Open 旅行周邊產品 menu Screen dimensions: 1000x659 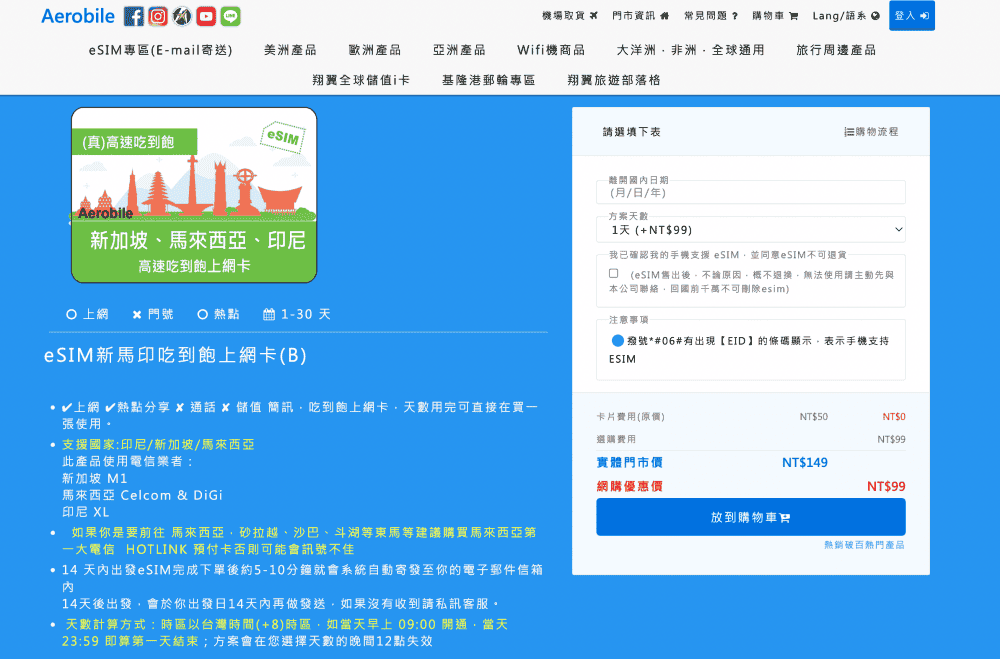[x=836, y=50]
